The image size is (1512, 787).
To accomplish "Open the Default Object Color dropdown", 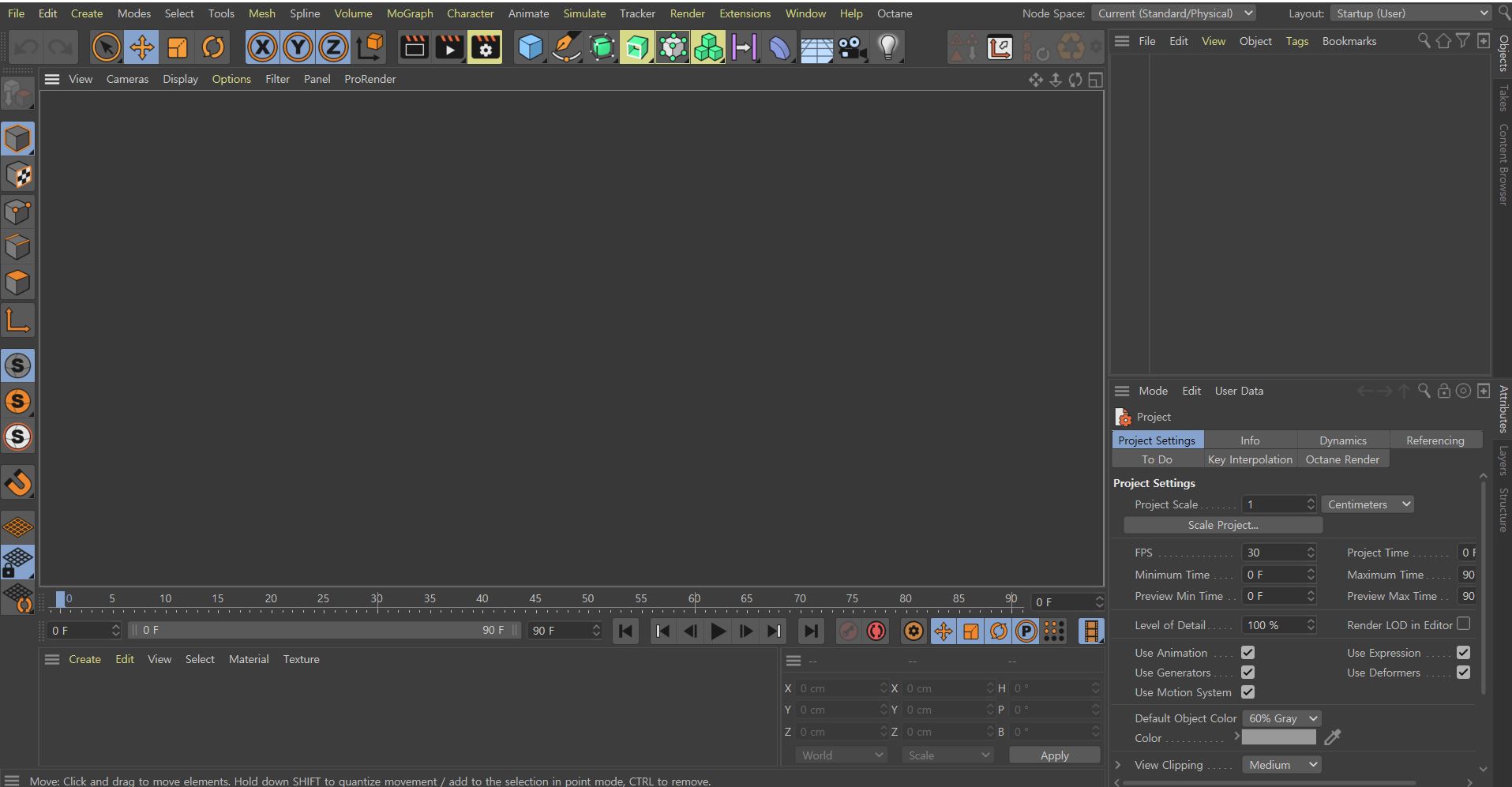I will (1282, 718).
